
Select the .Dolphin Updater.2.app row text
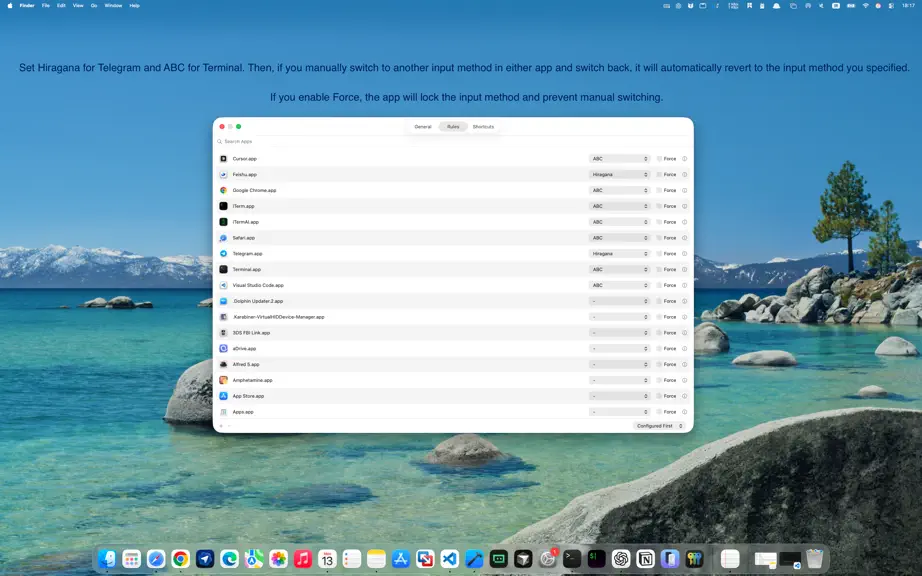258,301
